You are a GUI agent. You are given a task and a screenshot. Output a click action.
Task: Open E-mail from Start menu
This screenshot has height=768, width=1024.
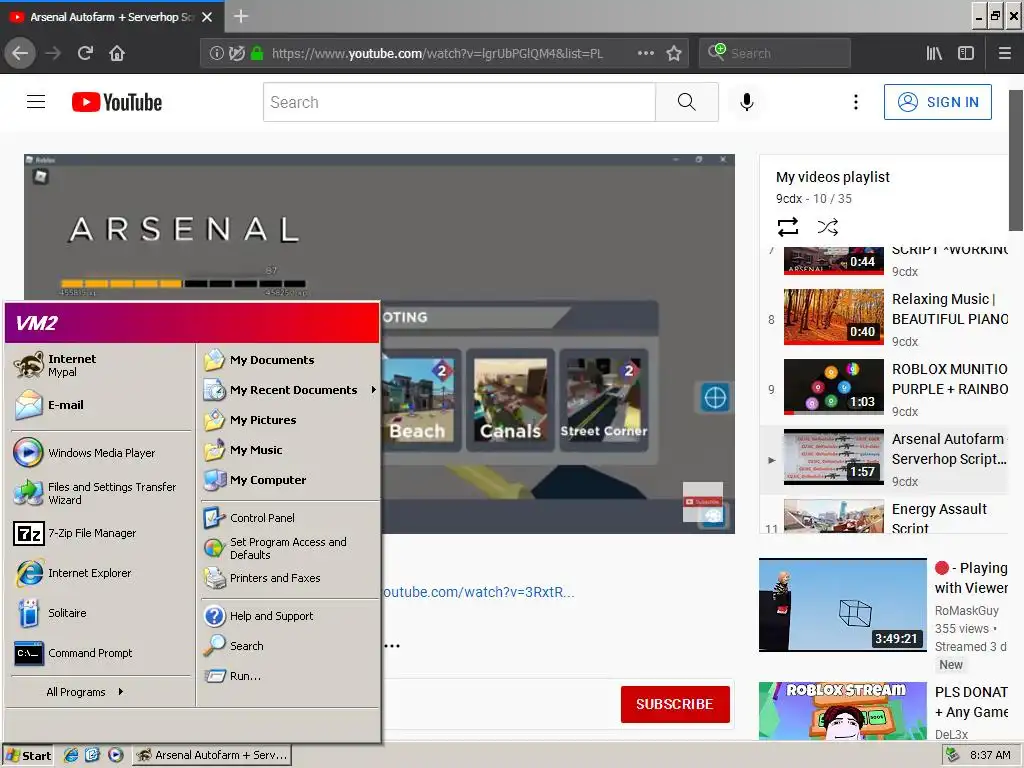[101, 405]
